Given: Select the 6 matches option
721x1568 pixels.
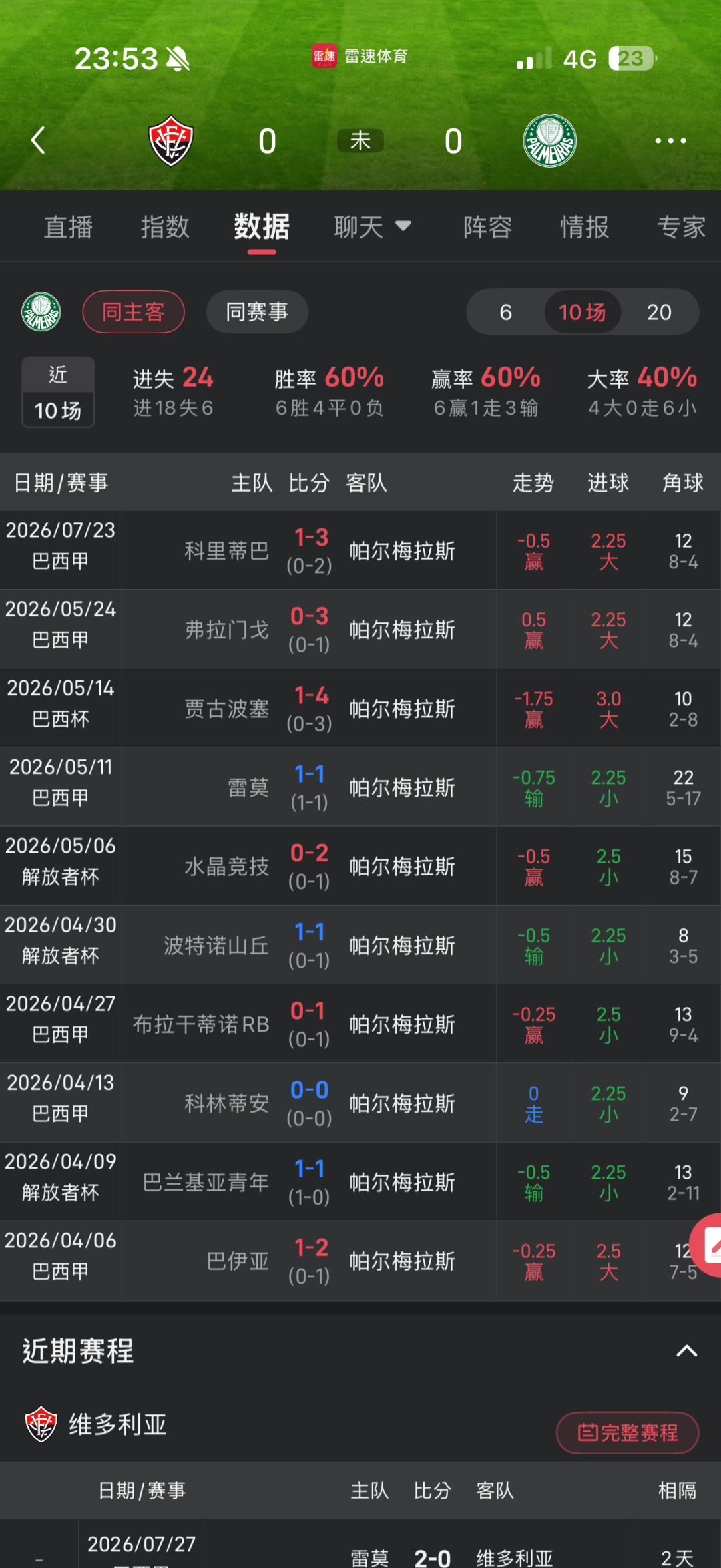Looking at the screenshot, I should (x=506, y=312).
